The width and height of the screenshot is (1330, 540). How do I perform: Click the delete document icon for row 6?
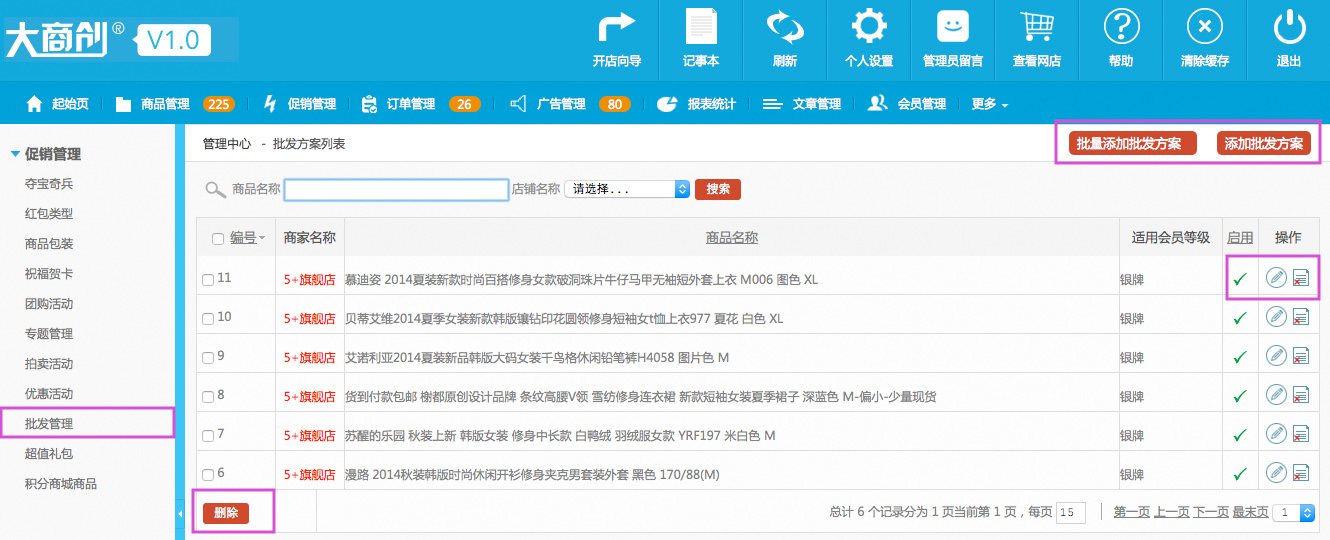point(1301,473)
